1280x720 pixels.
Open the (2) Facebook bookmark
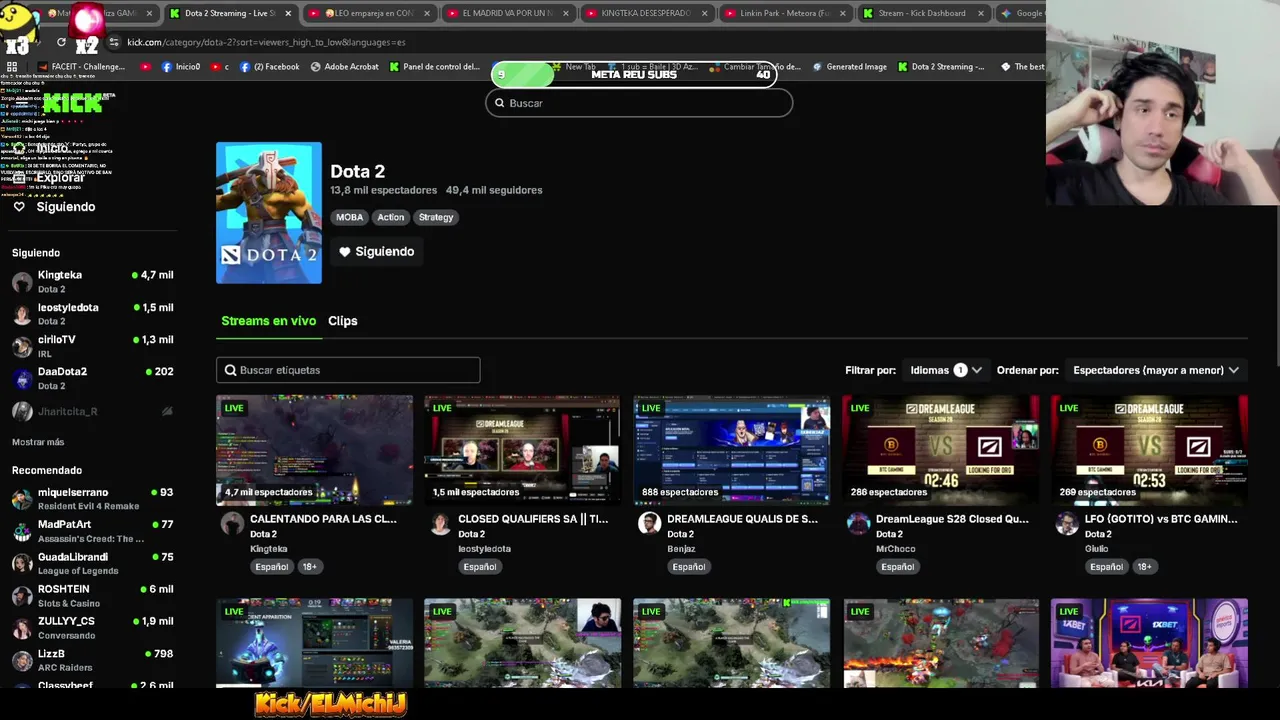(269, 67)
